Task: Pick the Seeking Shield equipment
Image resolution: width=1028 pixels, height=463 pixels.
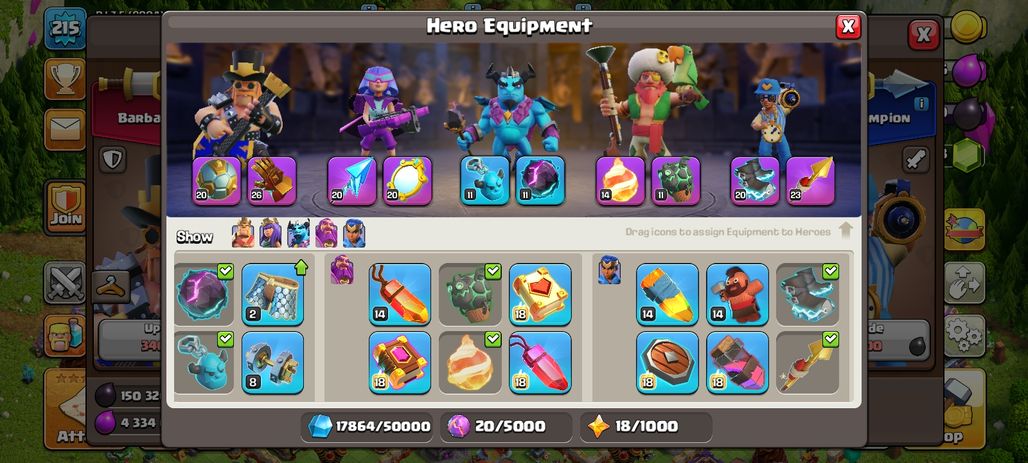Action: click(667, 363)
